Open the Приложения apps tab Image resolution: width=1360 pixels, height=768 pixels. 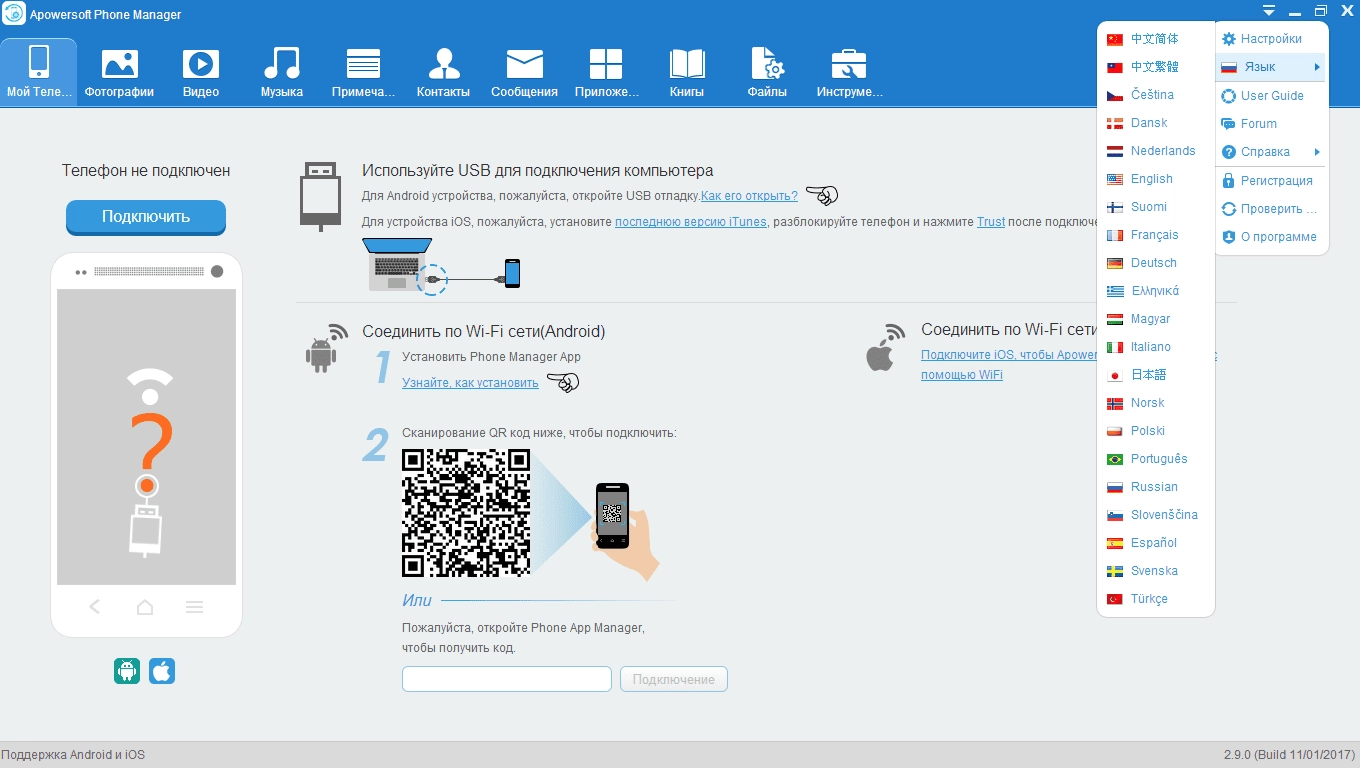point(606,72)
